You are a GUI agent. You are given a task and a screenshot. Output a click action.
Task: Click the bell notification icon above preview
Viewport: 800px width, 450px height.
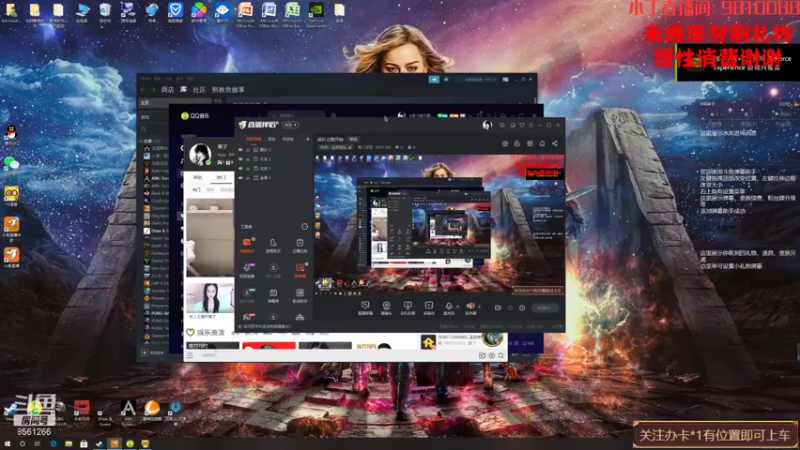click(542, 144)
